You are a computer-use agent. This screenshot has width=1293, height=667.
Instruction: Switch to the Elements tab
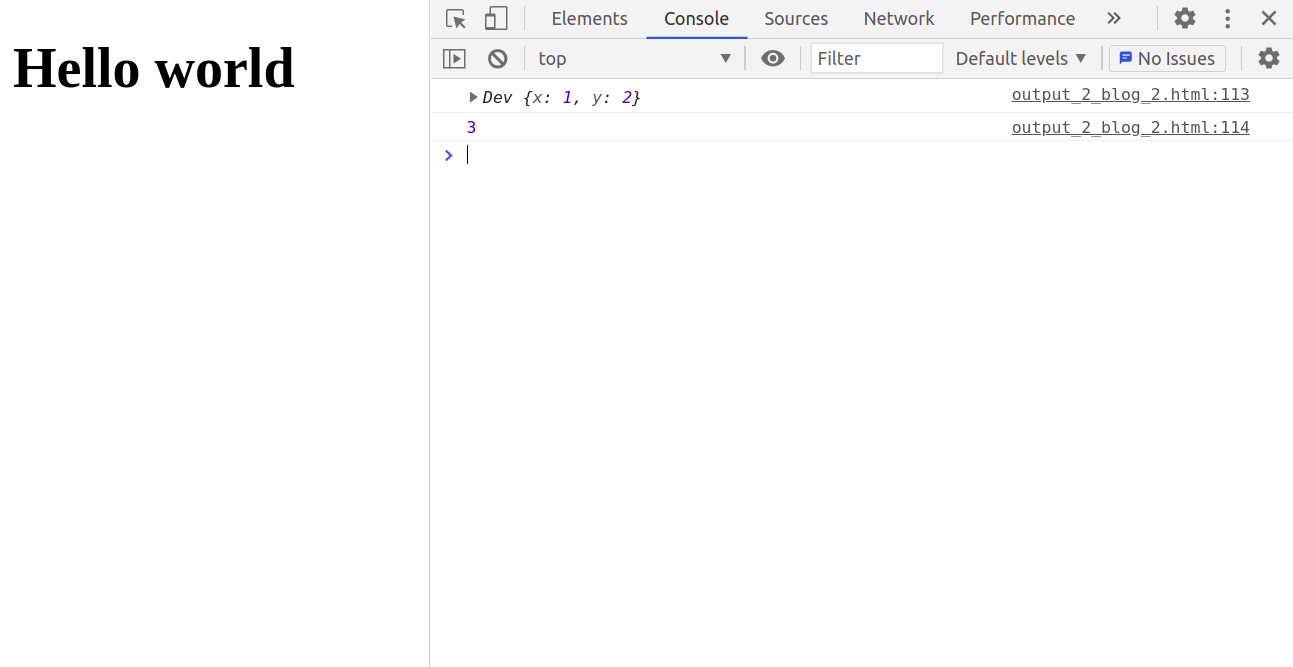[589, 19]
